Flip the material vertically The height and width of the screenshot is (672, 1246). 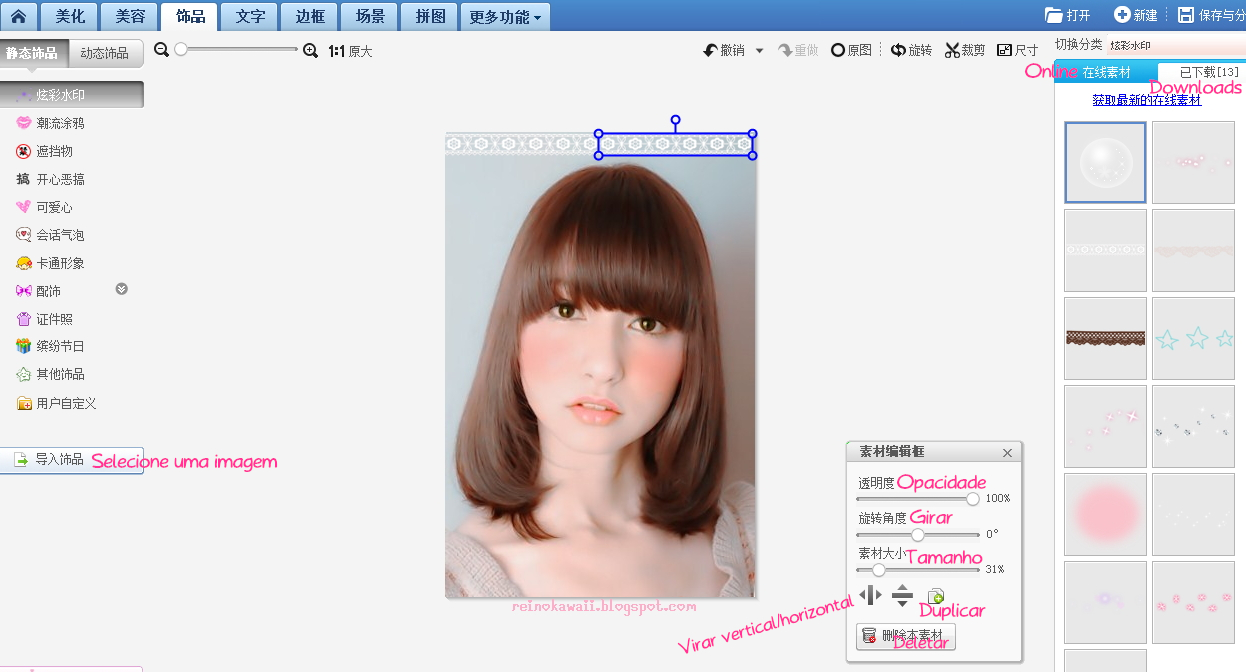point(902,596)
